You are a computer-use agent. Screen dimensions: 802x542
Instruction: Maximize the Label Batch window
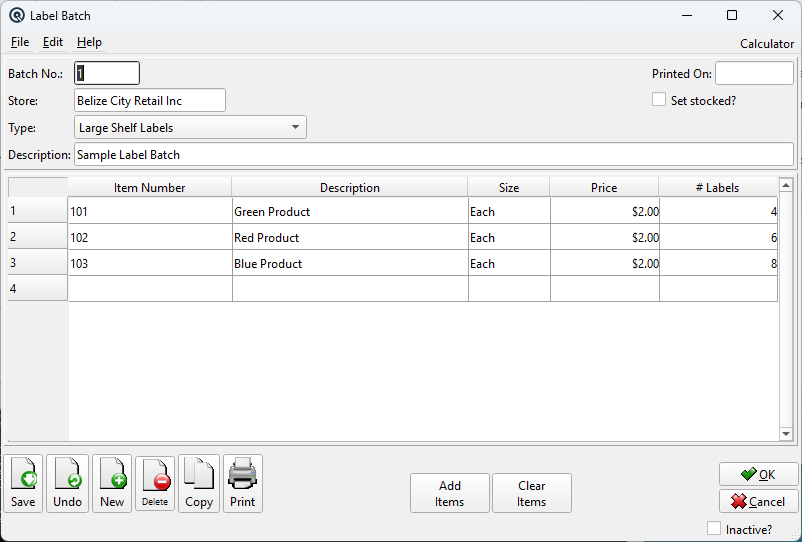[732, 15]
